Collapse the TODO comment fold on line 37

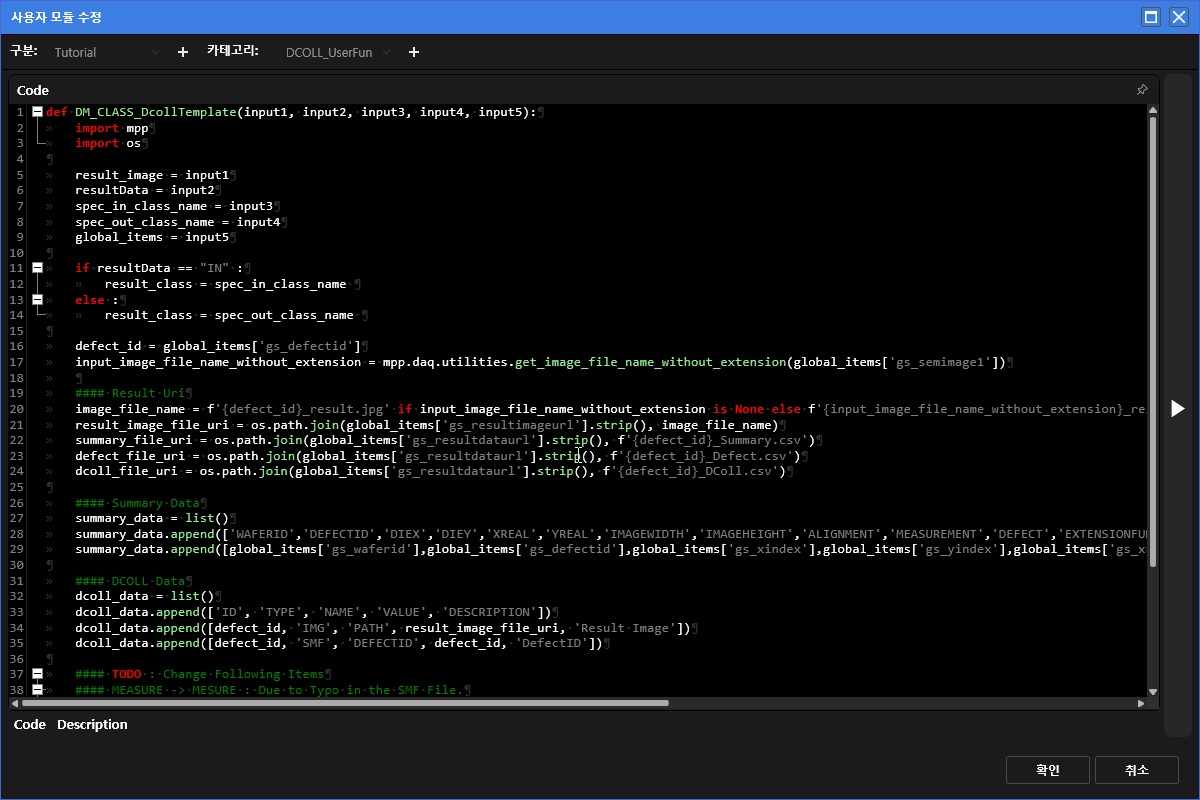click(37, 674)
